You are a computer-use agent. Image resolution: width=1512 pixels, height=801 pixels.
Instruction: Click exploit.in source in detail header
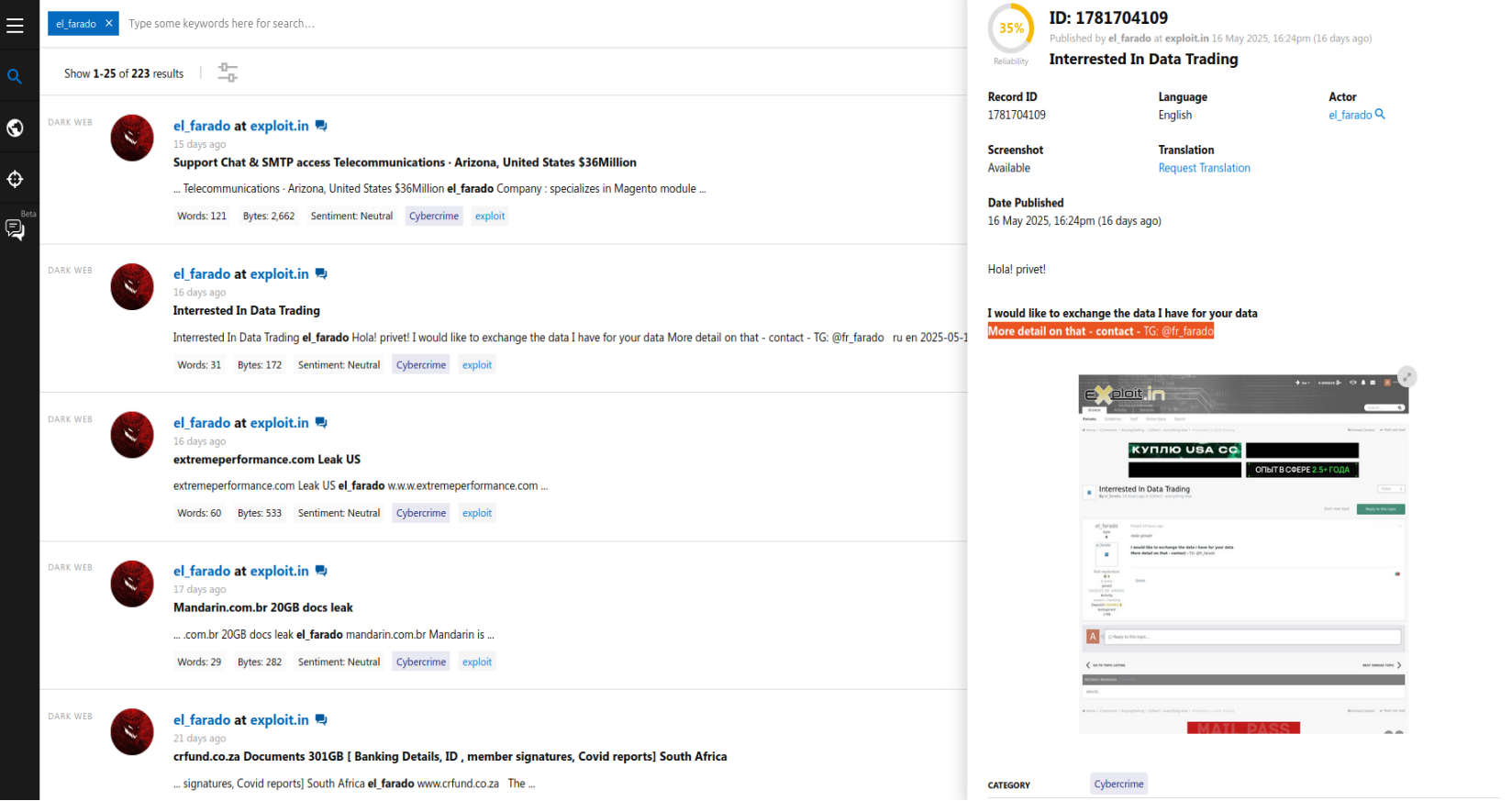(x=1187, y=39)
